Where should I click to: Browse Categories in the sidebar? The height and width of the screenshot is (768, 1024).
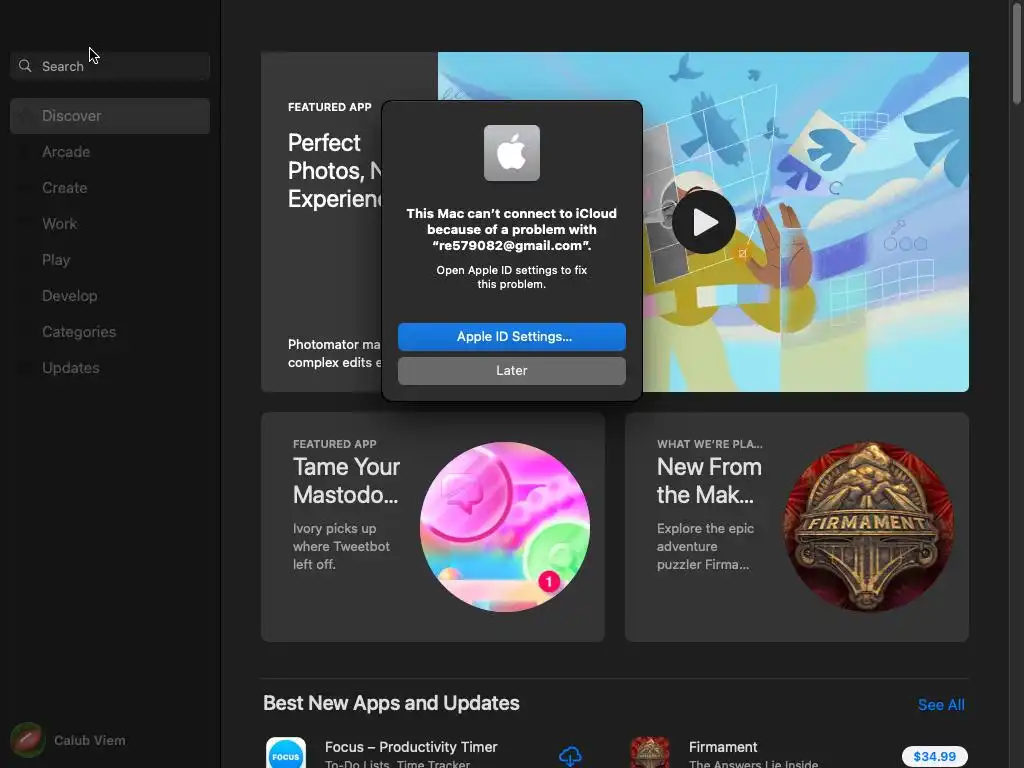[79, 332]
